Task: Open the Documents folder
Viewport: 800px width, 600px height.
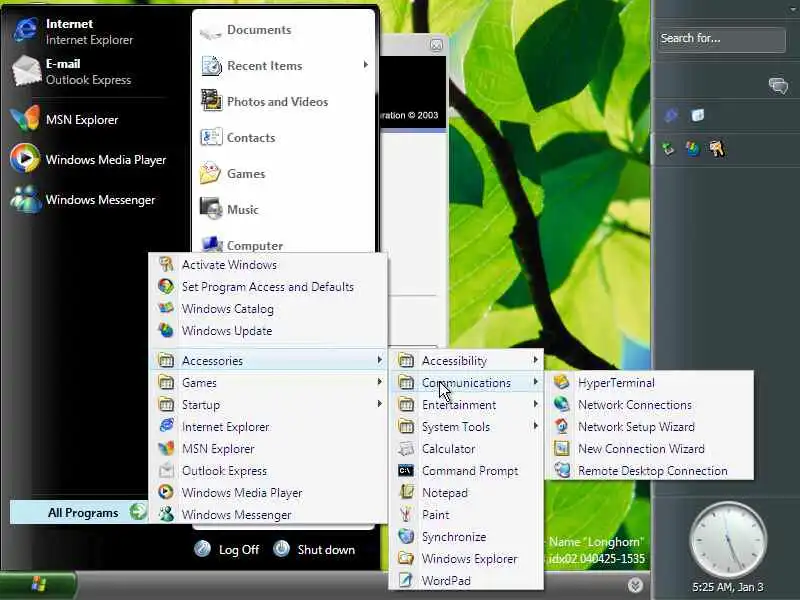Action: 246,31
